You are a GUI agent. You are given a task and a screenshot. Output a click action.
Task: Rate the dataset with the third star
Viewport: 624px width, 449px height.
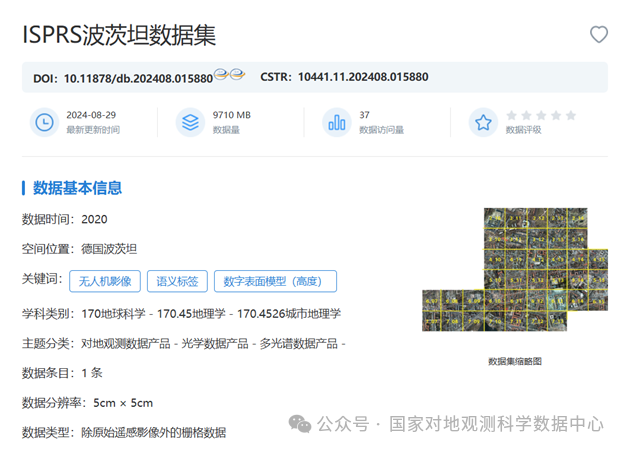(541, 115)
